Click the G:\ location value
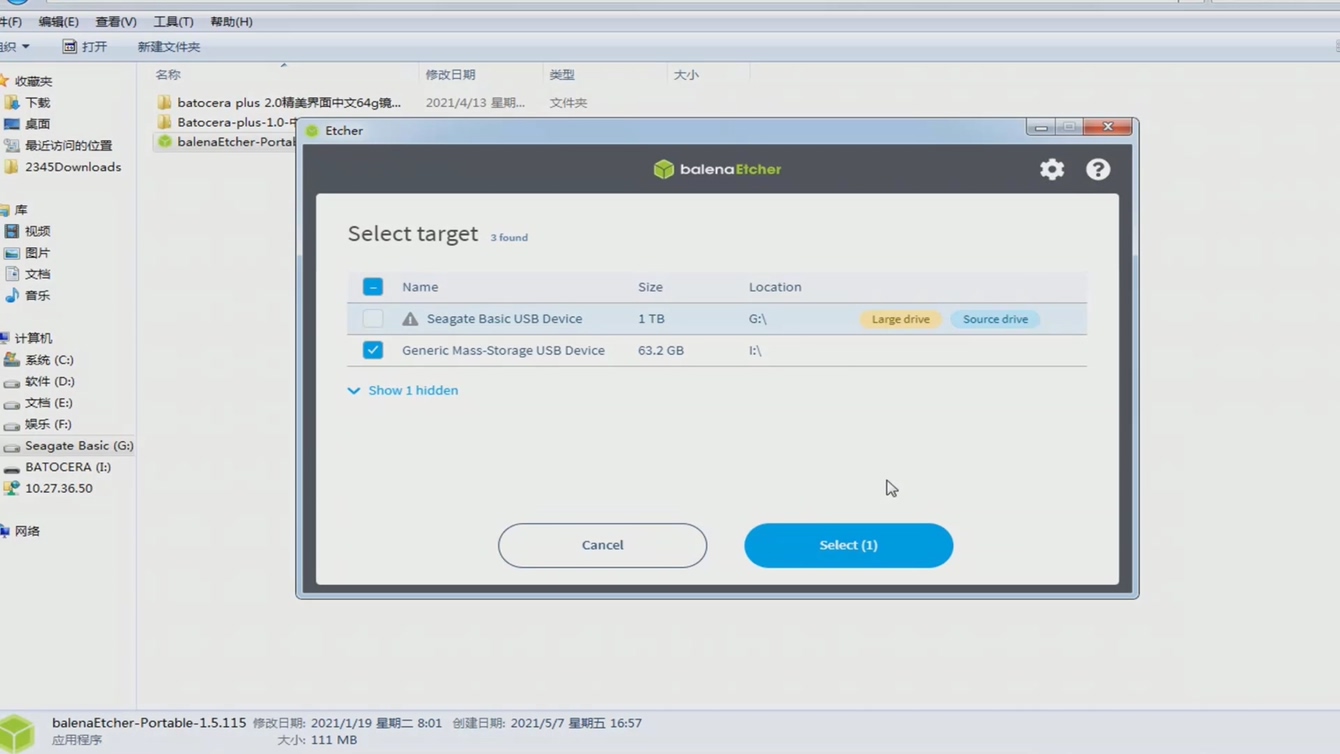 click(757, 319)
